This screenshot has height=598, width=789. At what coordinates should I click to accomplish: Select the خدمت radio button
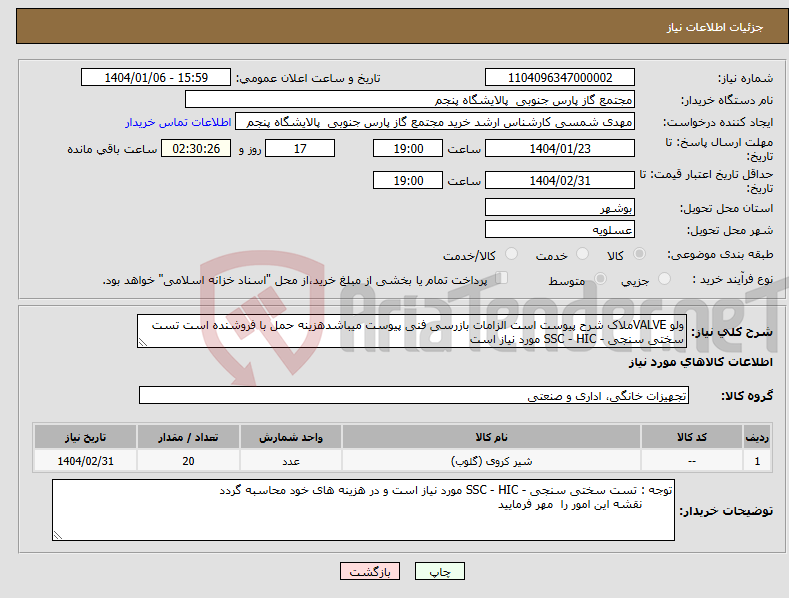point(582,254)
